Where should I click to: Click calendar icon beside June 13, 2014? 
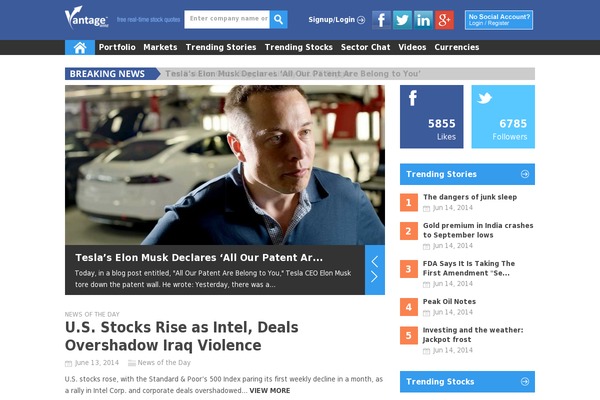[68, 363]
